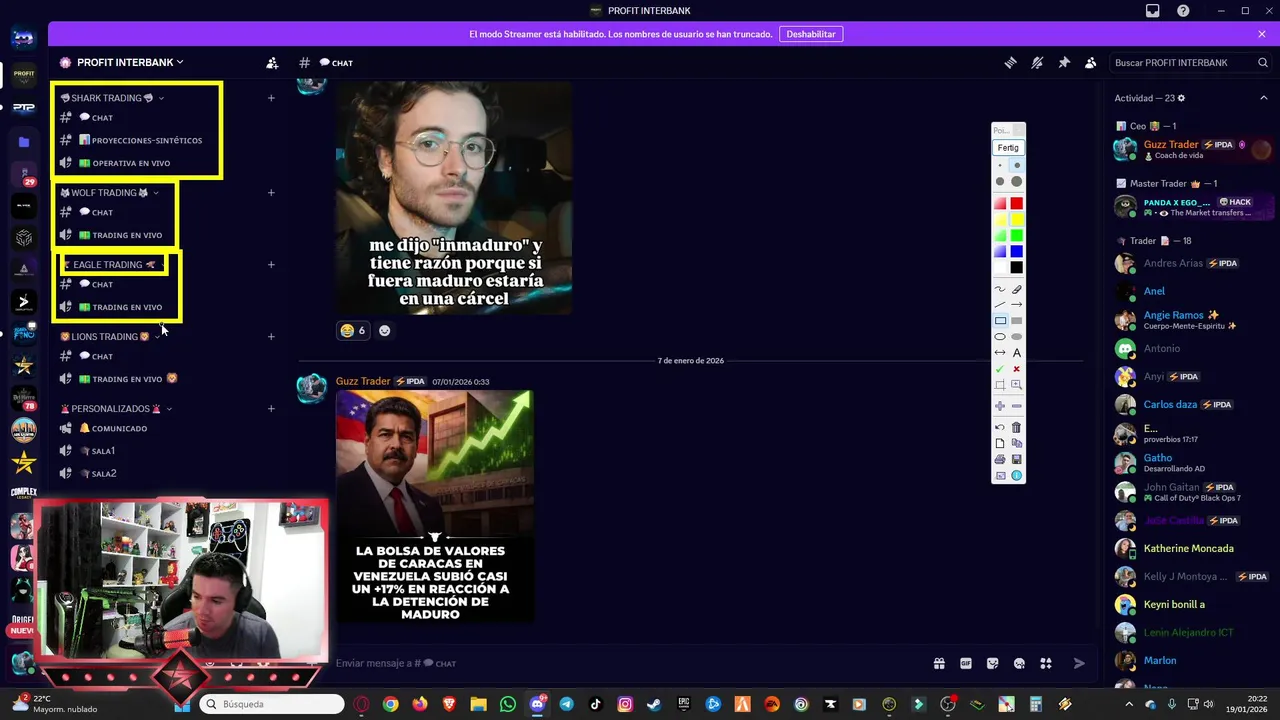Open the emoji picker in message bar
This screenshot has height=720, width=1280.
[x=1019, y=663]
